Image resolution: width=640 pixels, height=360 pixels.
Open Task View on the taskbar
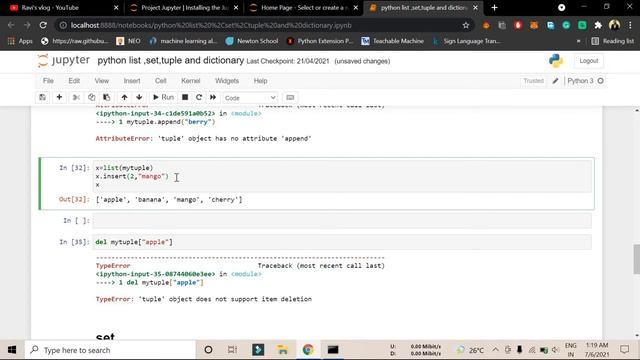click(x=232, y=350)
